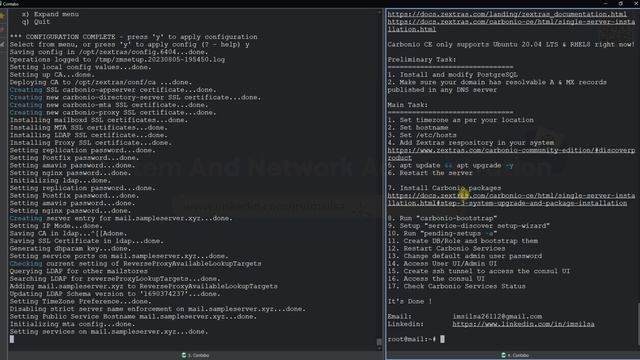Click 'Installing MTA SSL certificate' line
Image resolution: width=640 pixels, height=360 pixels.
tap(89, 127)
